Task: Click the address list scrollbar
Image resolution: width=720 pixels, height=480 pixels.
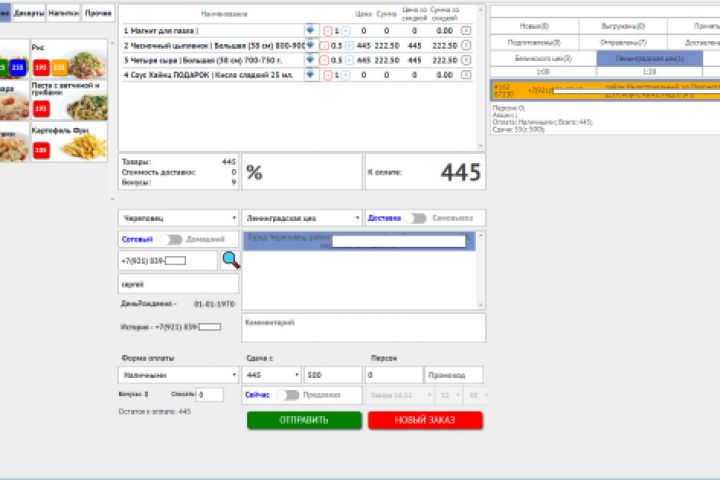Action: point(481,270)
